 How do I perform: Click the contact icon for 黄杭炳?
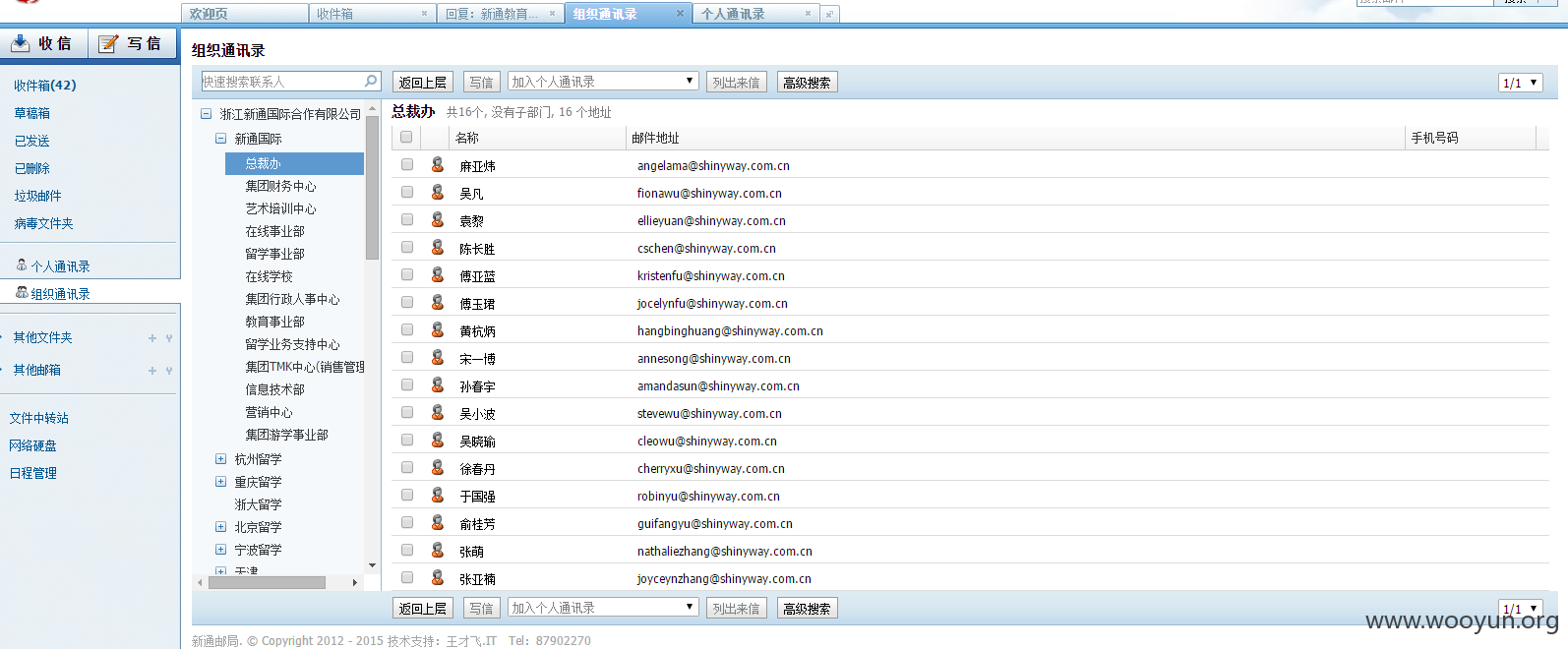438,330
